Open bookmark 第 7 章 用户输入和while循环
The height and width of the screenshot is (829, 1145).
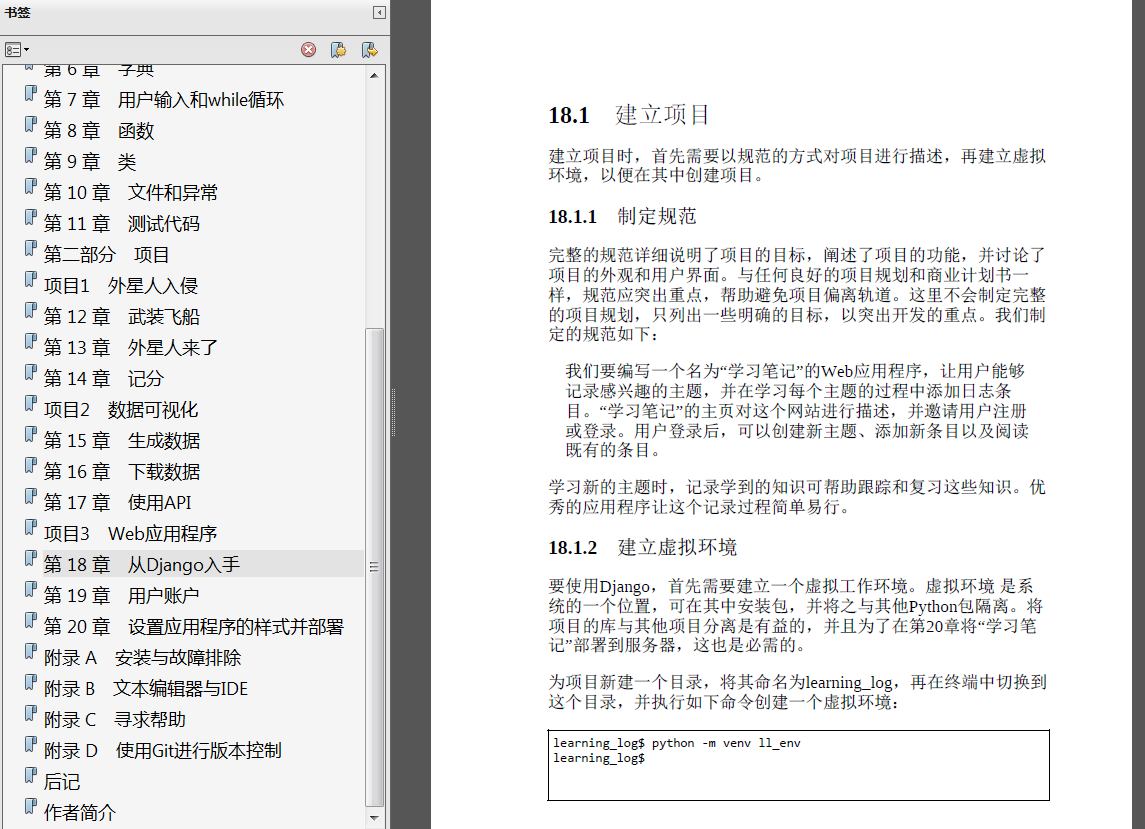[x=164, y=99]
